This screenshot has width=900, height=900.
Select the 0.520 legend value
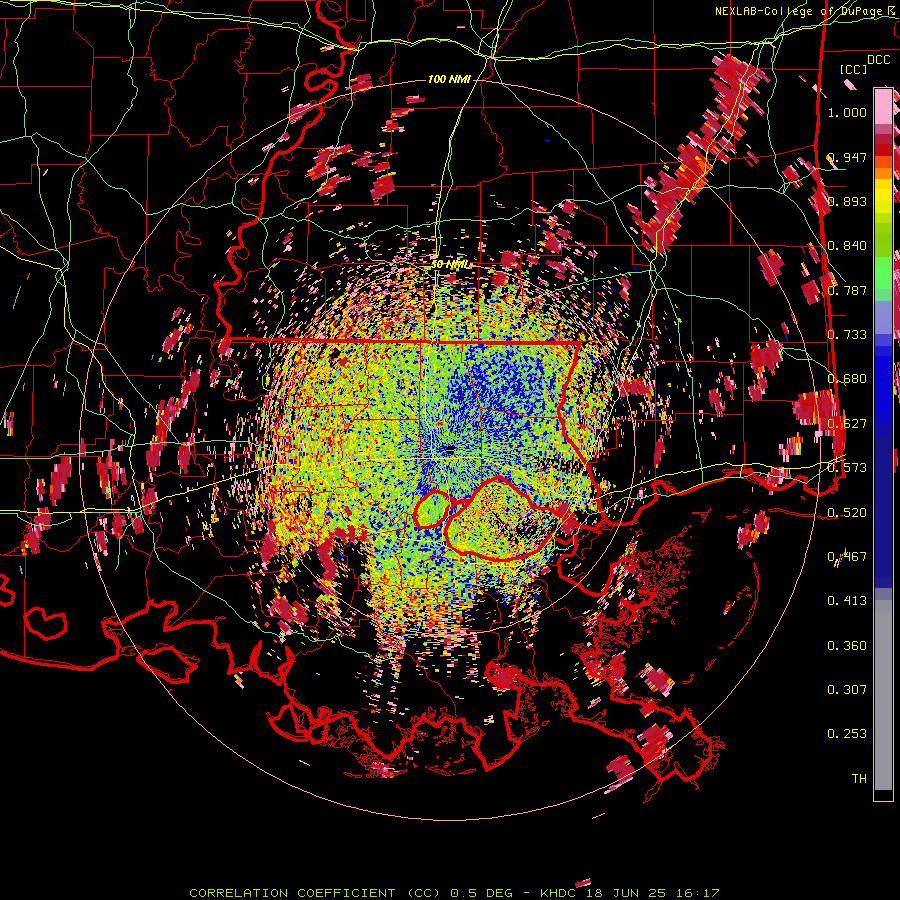click(x=847, y=512)
